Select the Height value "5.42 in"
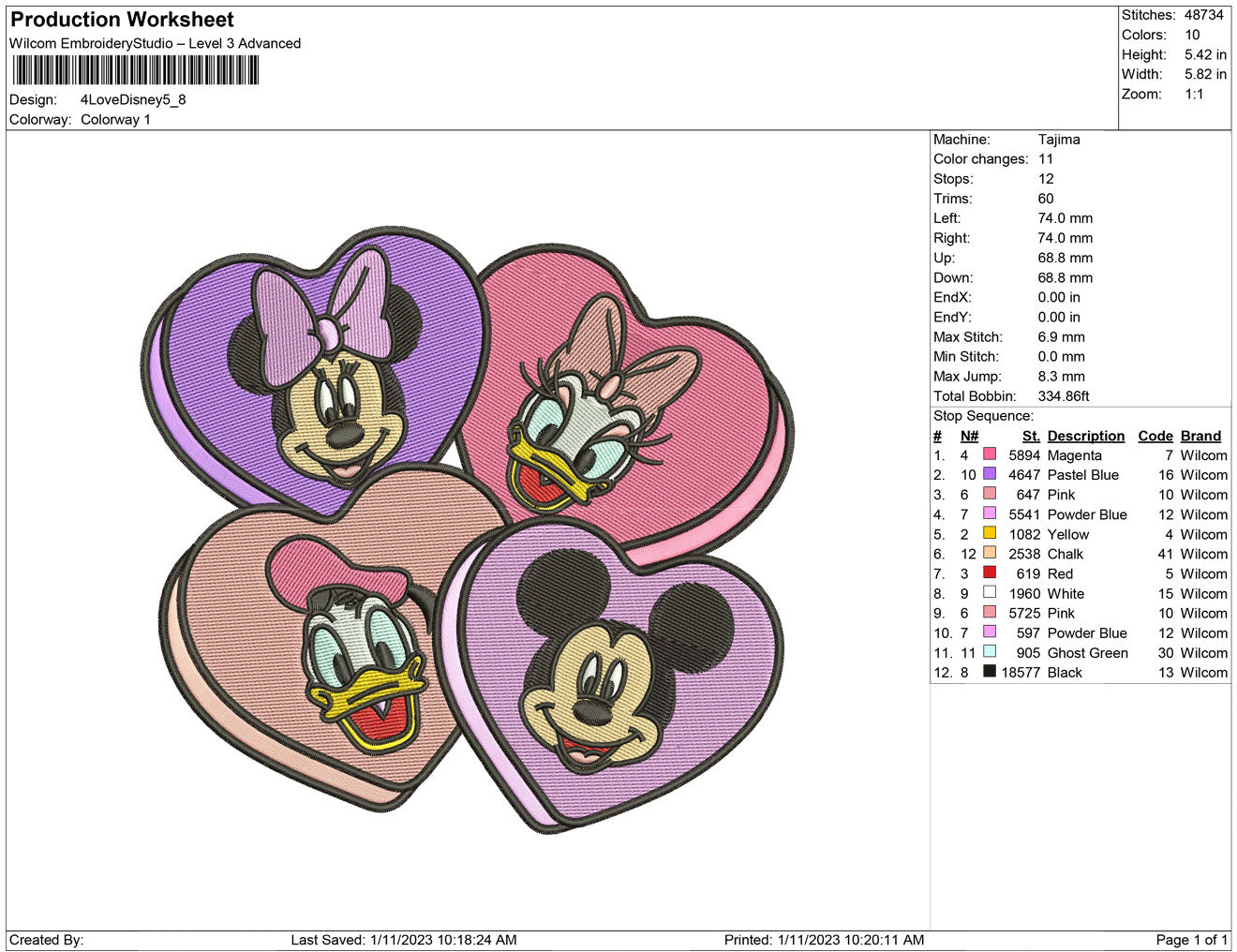1237x952 pixels. click(x=1205, y=54)
